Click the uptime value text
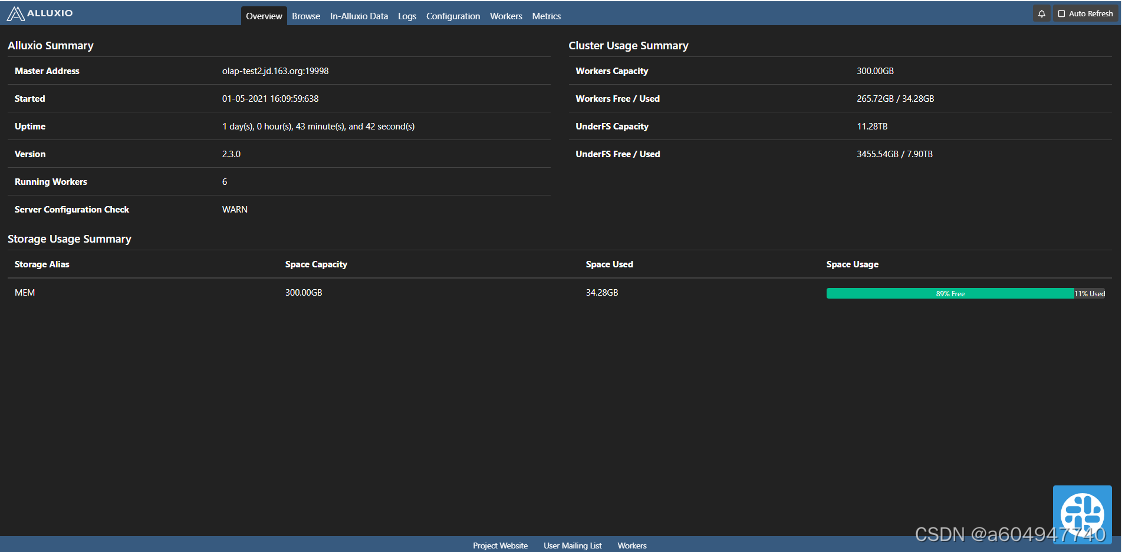The width and height of the screenshot is (1122, 552). point(318,127)
